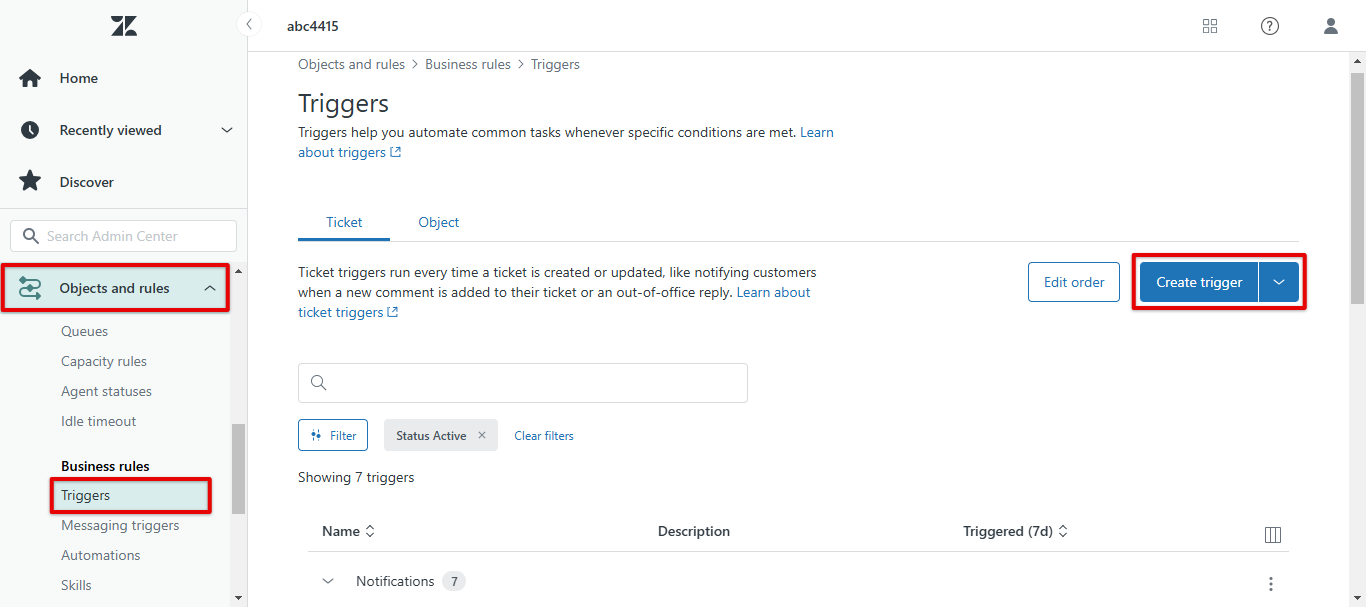Click the Edit order button
The image size is (1366, 607).
1074,282
